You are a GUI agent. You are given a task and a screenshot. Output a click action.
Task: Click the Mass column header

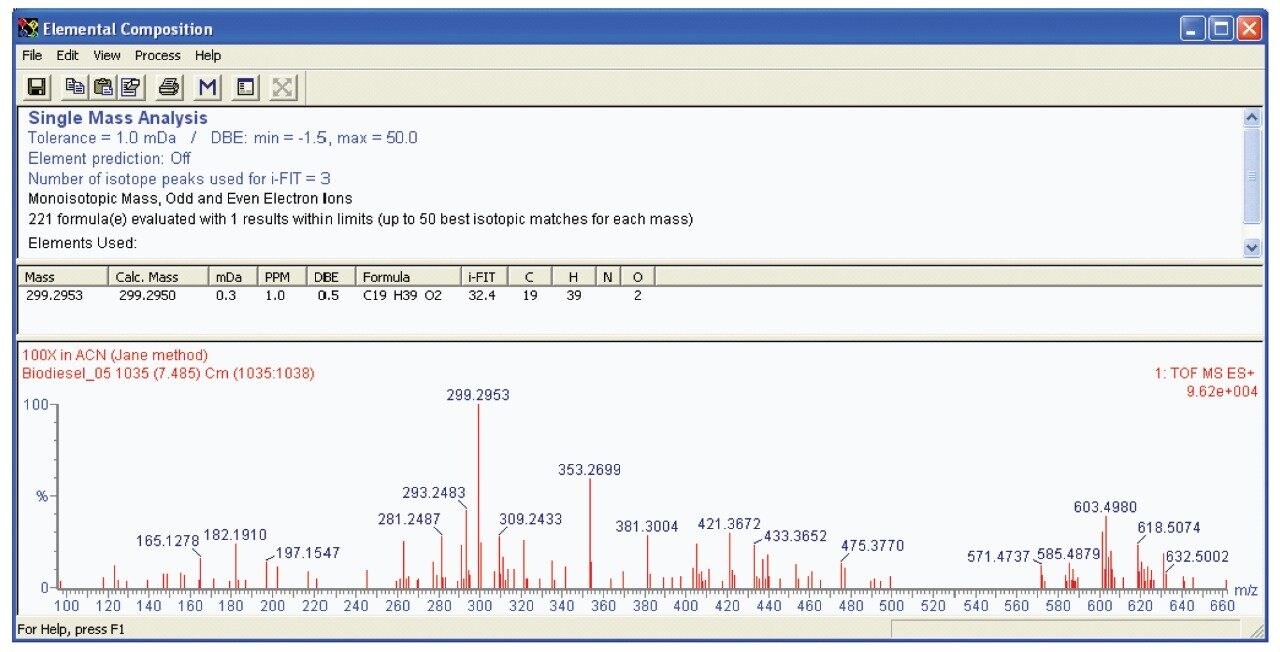tap(63, 277)
